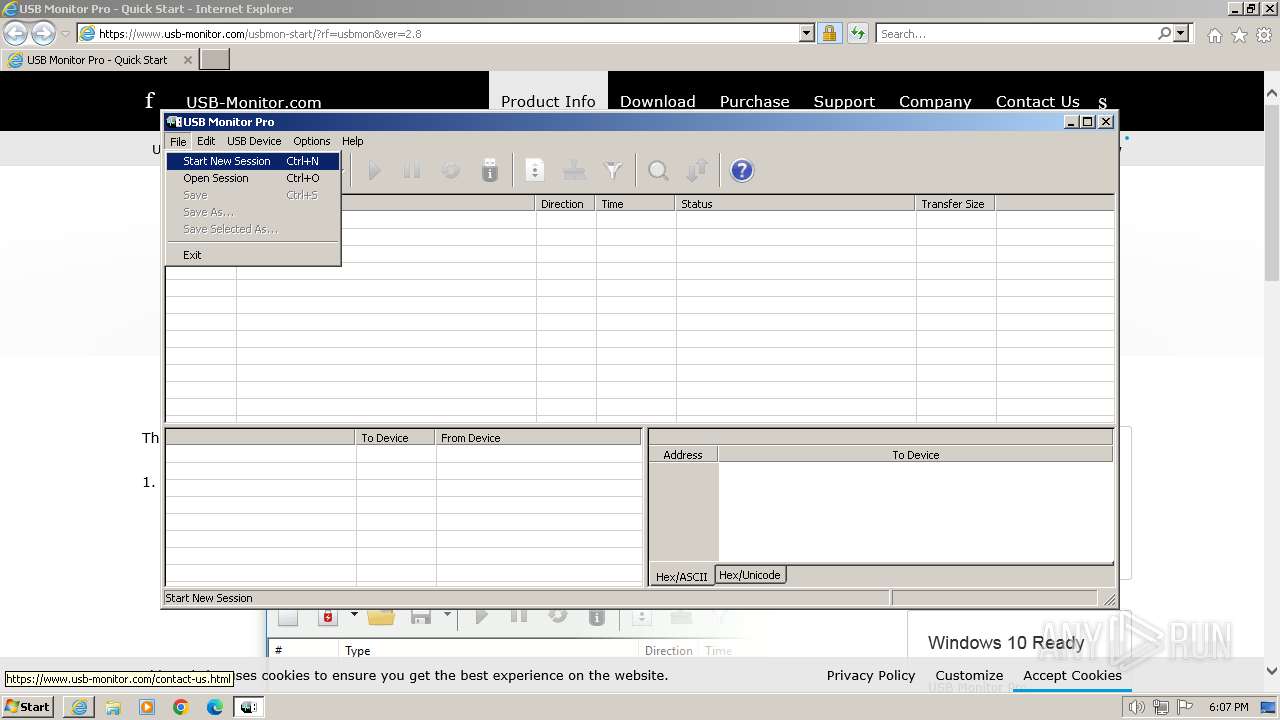Screen dimensions: 1280x720
Task: Open the IE Favorites star icon
Action: (1239, 35)
